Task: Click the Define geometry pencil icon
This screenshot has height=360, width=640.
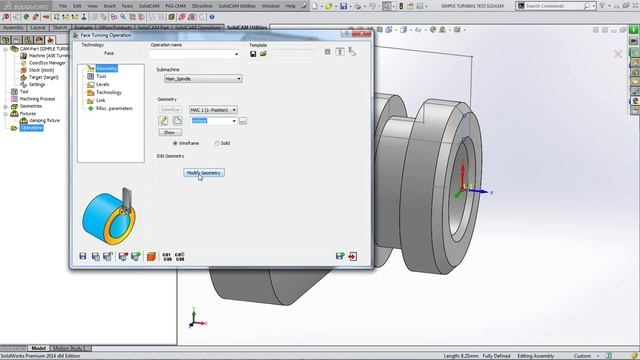Action: coord(164,121)
